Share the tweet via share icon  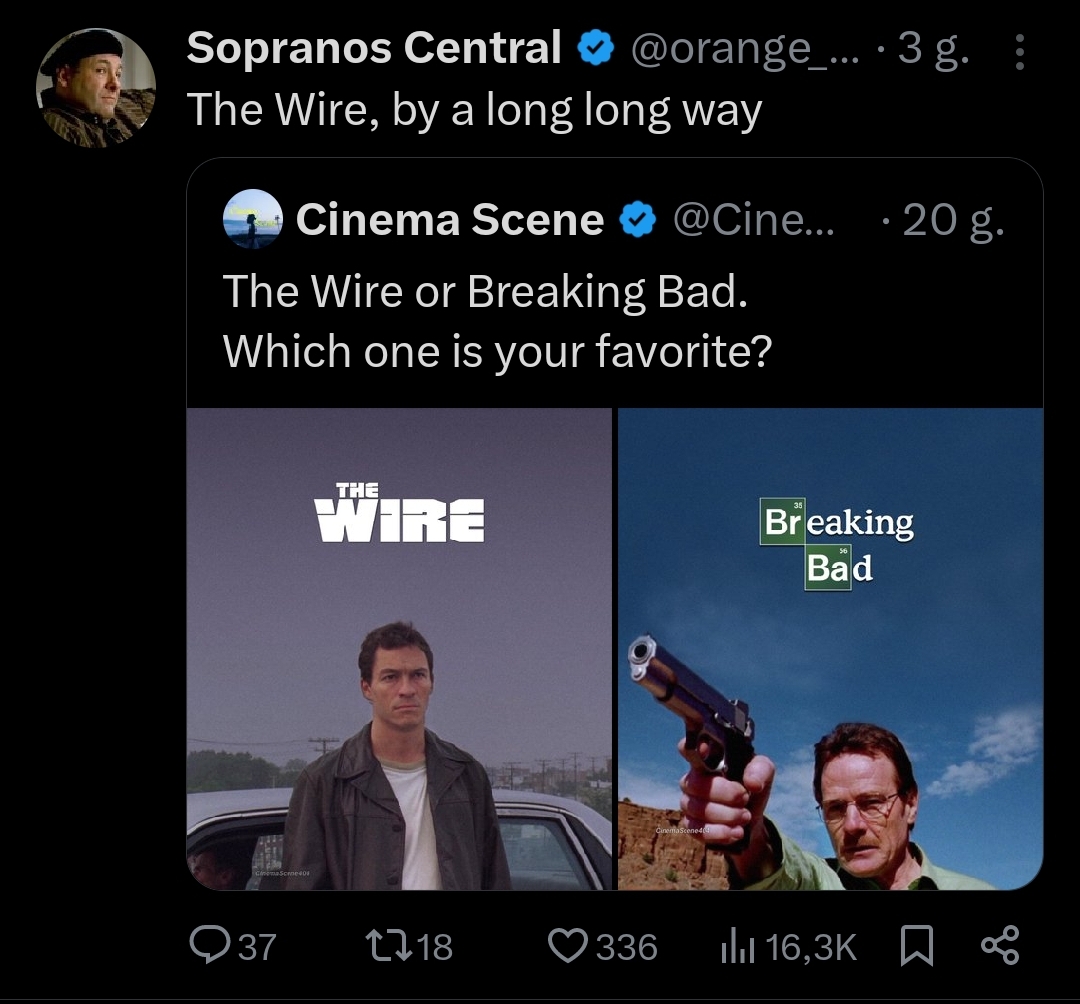(1000, 946)
